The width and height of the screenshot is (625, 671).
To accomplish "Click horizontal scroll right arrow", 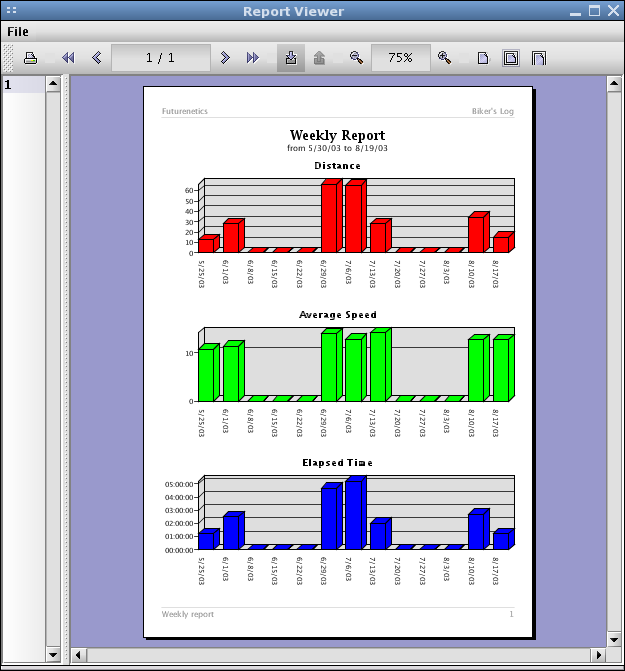I will point(599,655).
